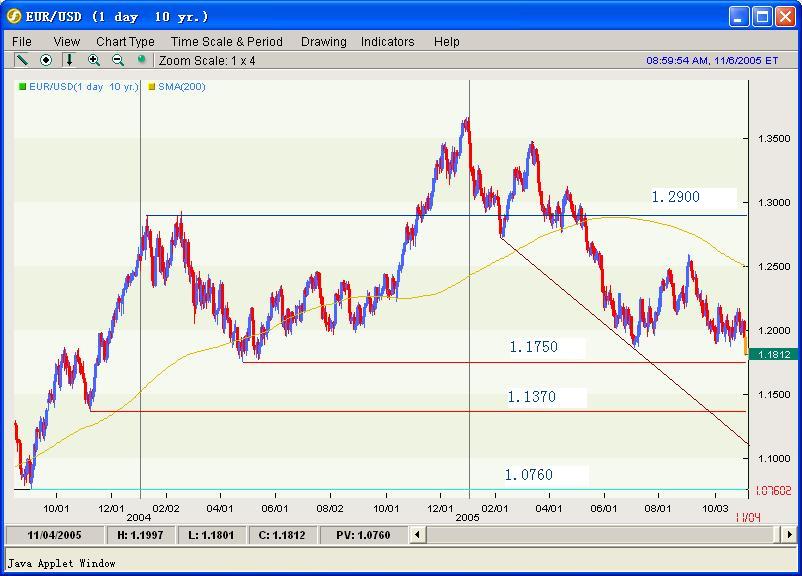Open the View menu
The width and height of the screenshot is (802, 576).
(x=66, y=41)
